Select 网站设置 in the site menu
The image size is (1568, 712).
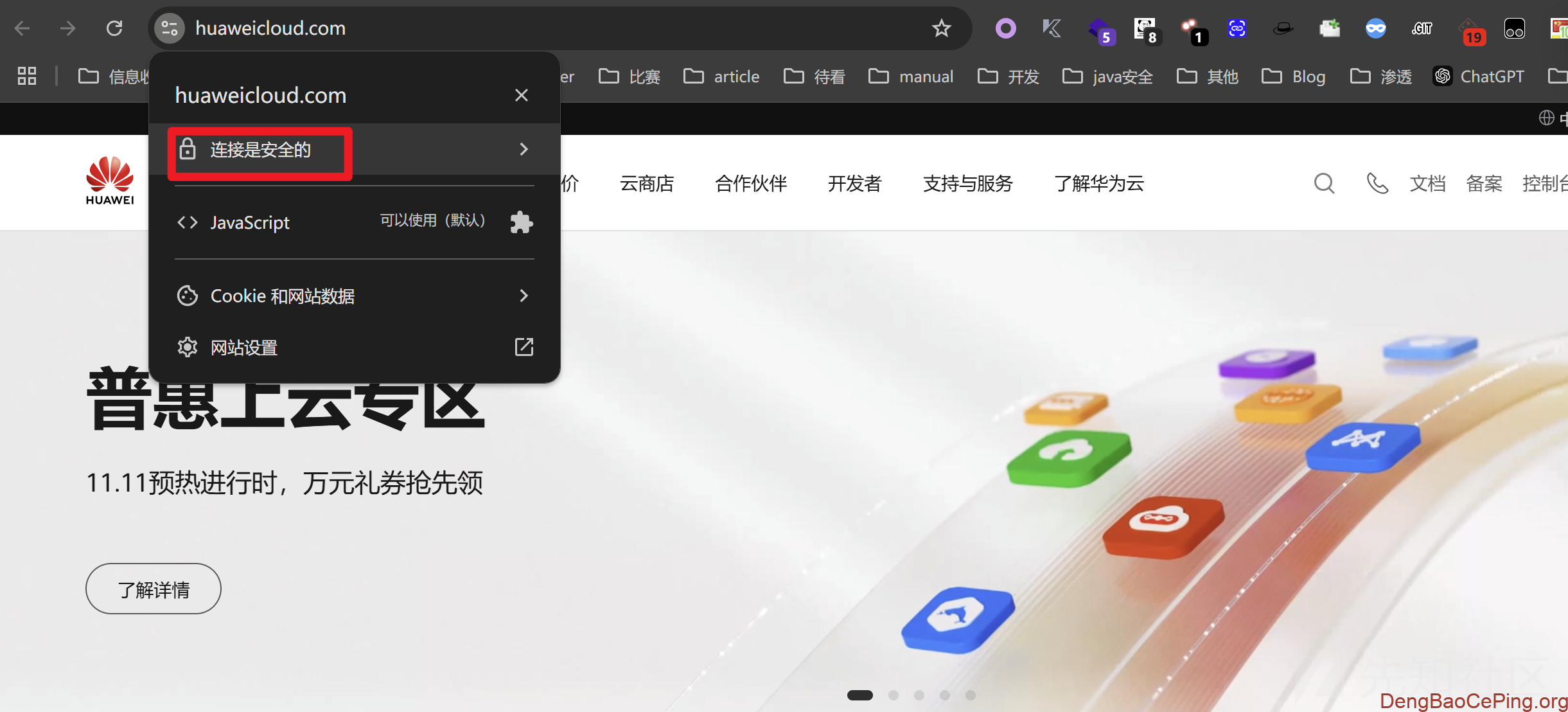(244, 347)
